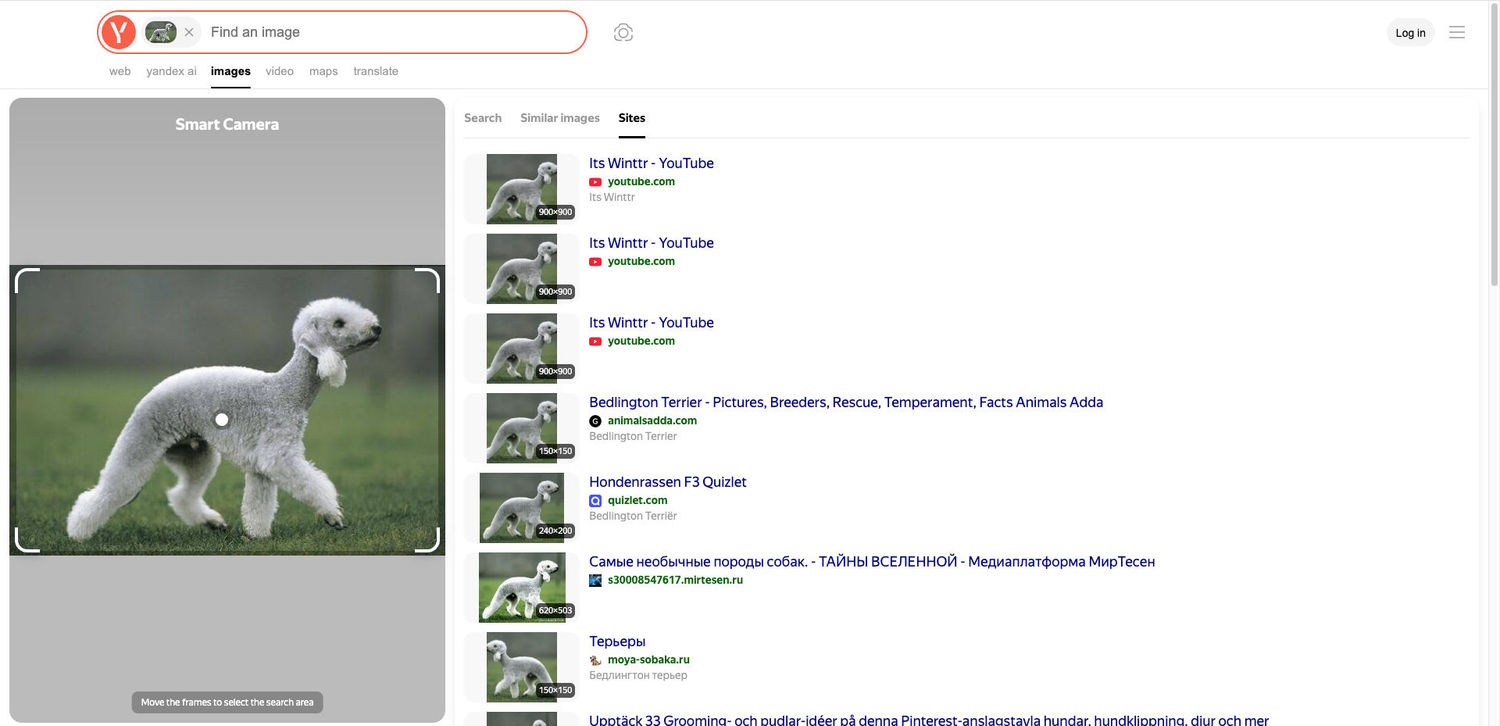The height and width of the screenshot is (726, 1500).
Task: Open the 240×200 Quizlet thumbnail
Action: click(522, 508)
